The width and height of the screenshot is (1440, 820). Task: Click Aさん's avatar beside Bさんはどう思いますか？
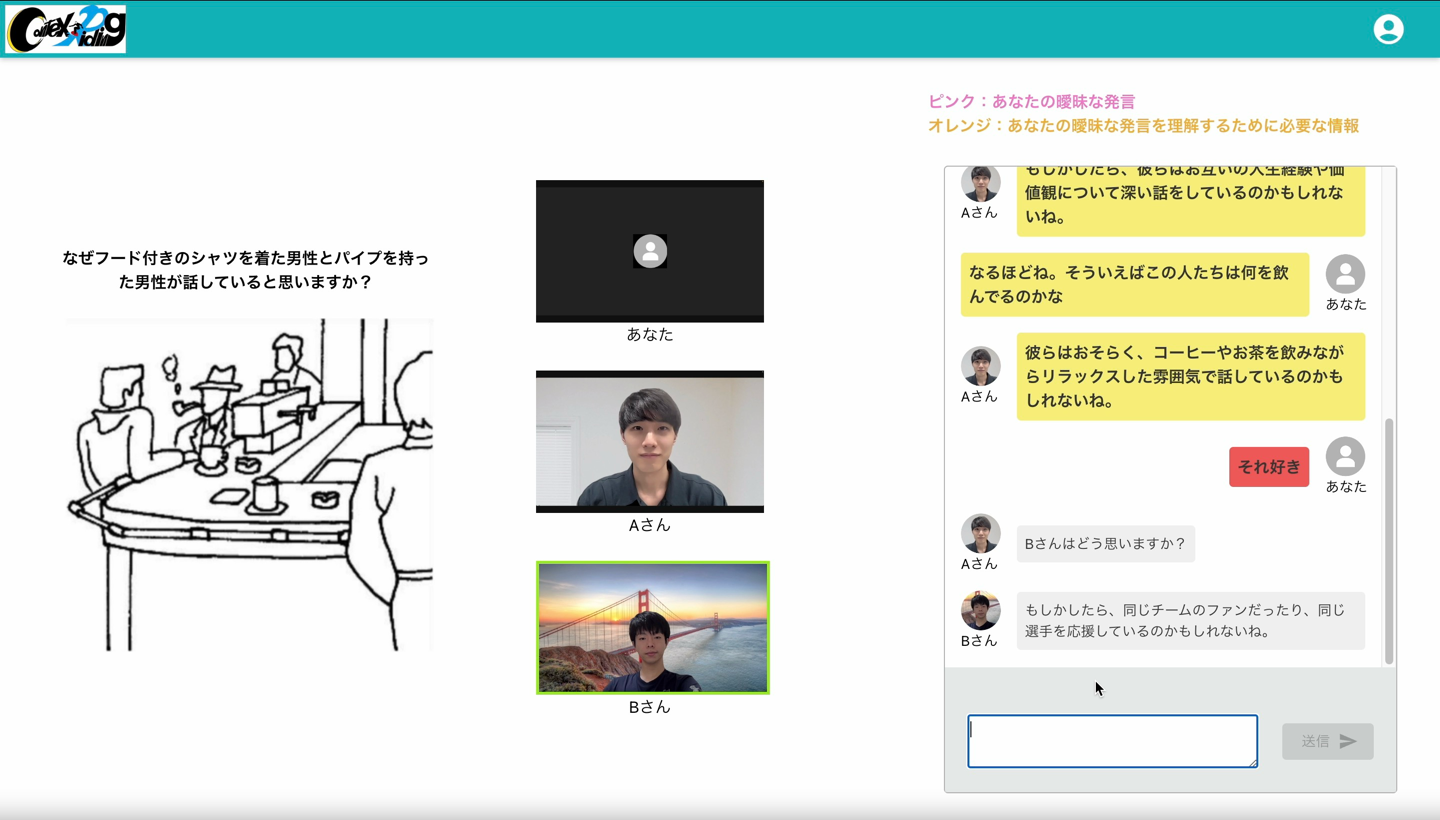980,534
